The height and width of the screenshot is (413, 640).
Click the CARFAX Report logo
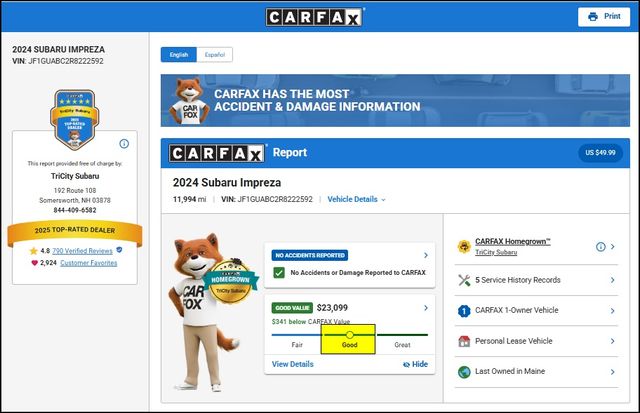tap(216, 153)
